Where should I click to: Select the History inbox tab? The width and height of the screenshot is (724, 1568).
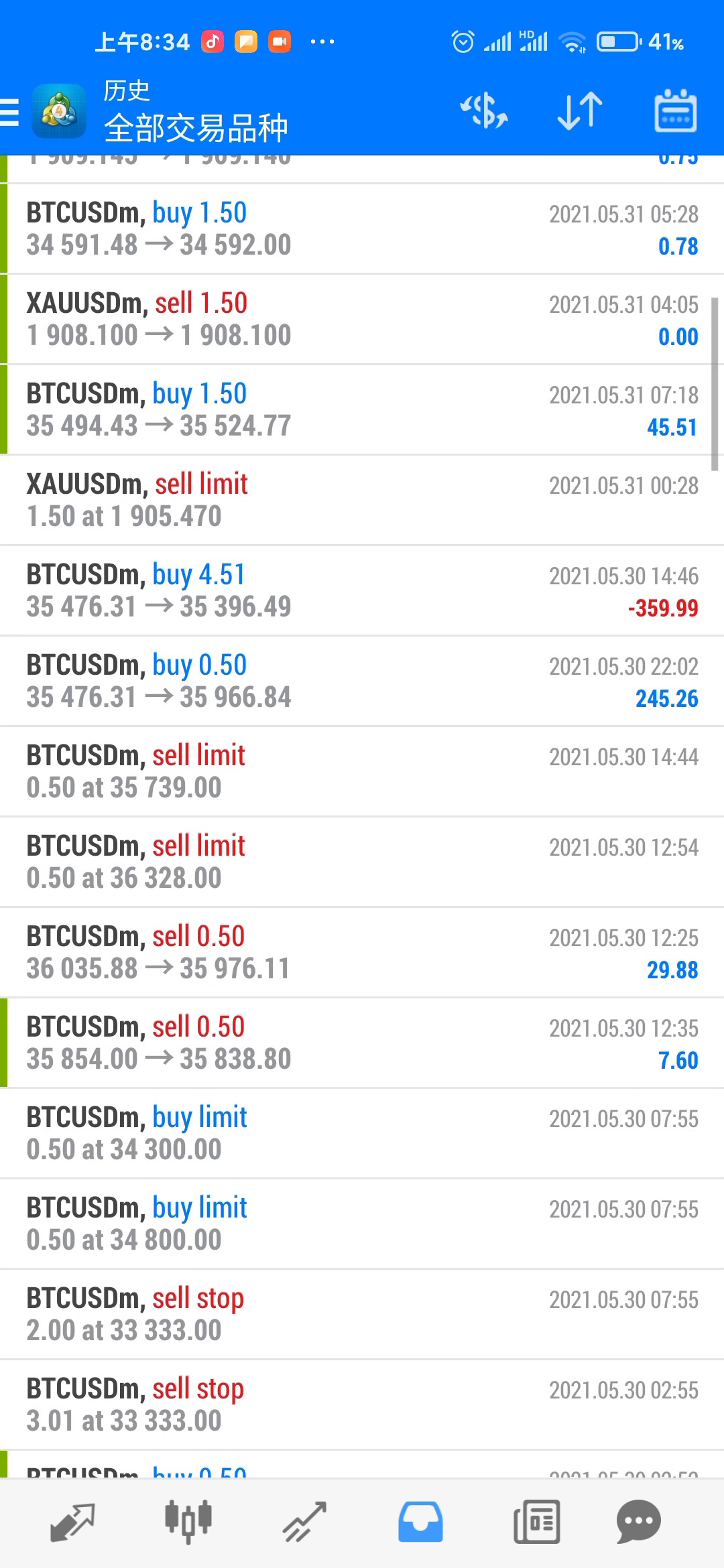420,1522
